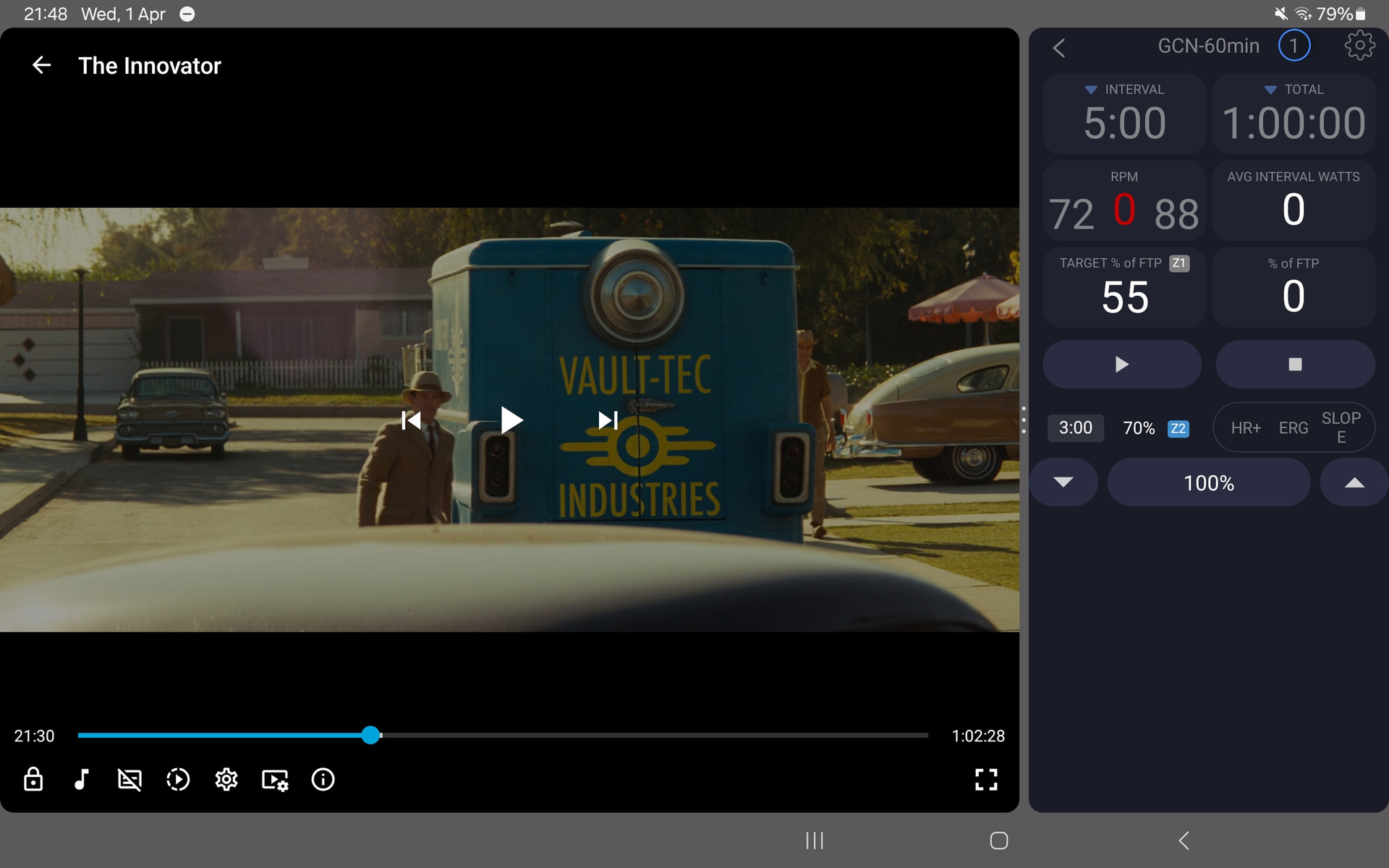Enter fullscreen mode
The image size is (1389, 868).
tap(986, 780)
